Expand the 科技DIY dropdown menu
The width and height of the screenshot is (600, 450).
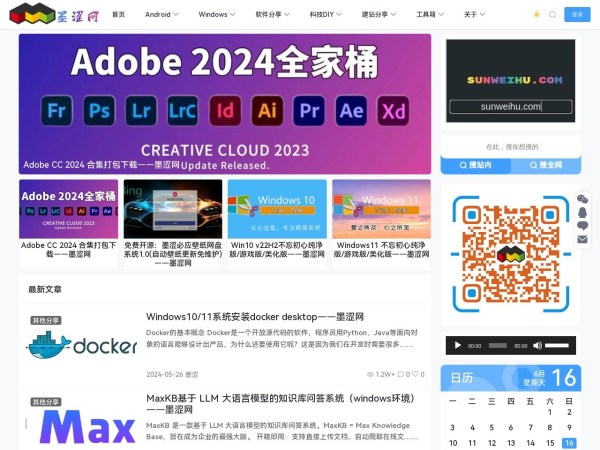[x=325, y=15]
